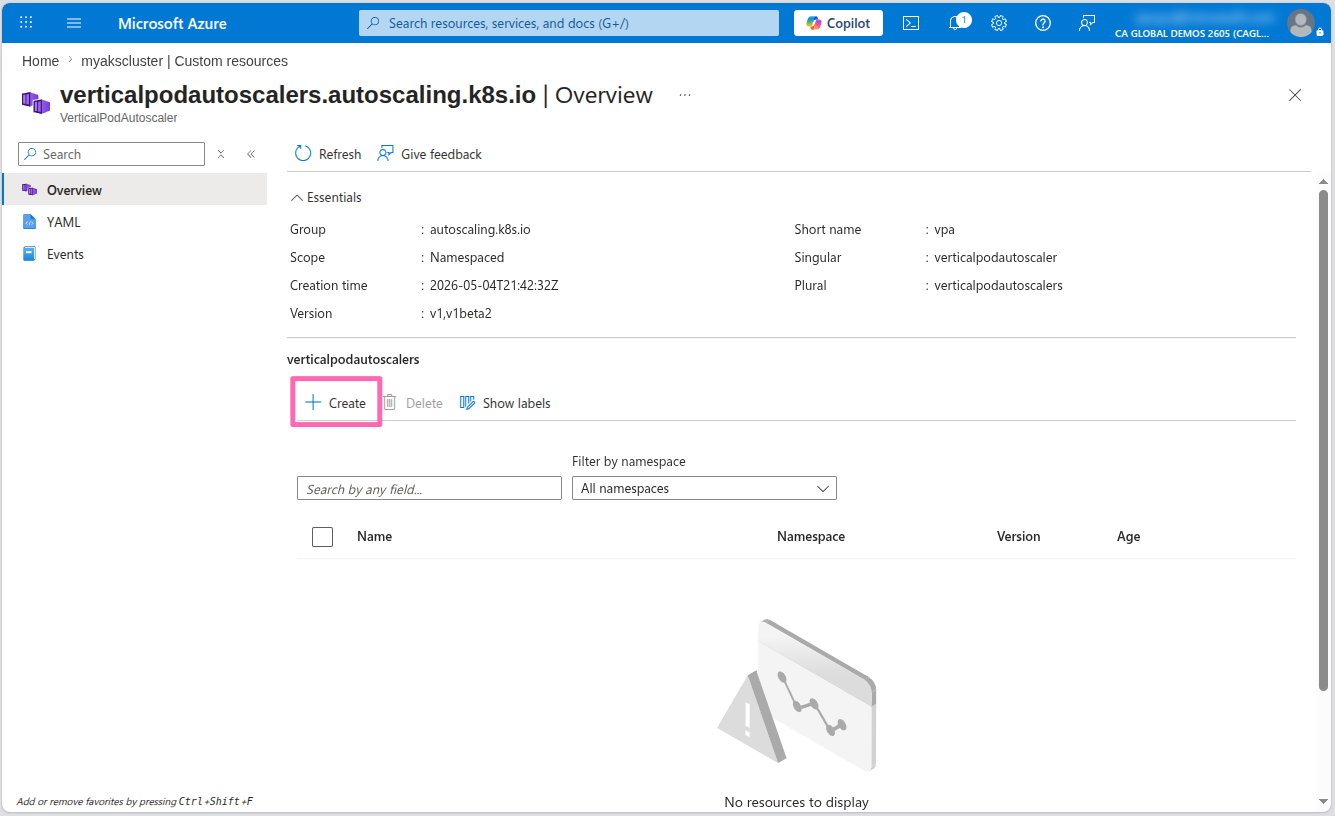Image resolution: width=1335 pixels, height=816 pixels.
Task: Open the feedback person icon in header
Action: [x=1087, y=23]
